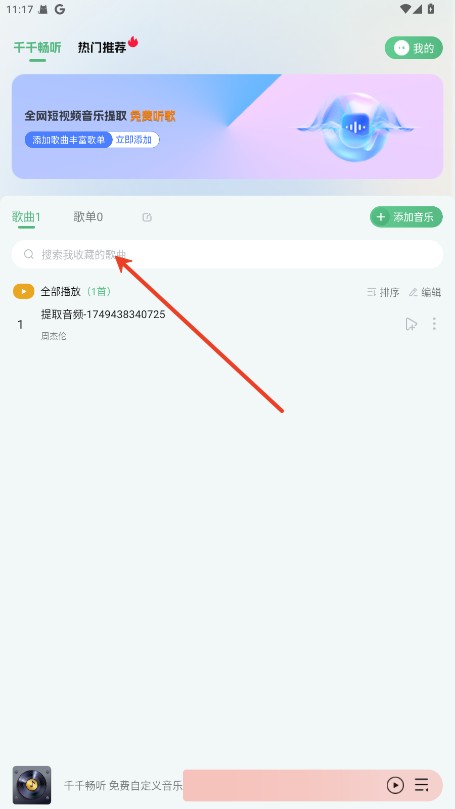This screenshot has height=809, width=455.
Task: Open the 我的 profile button
Action: [414, 48]
